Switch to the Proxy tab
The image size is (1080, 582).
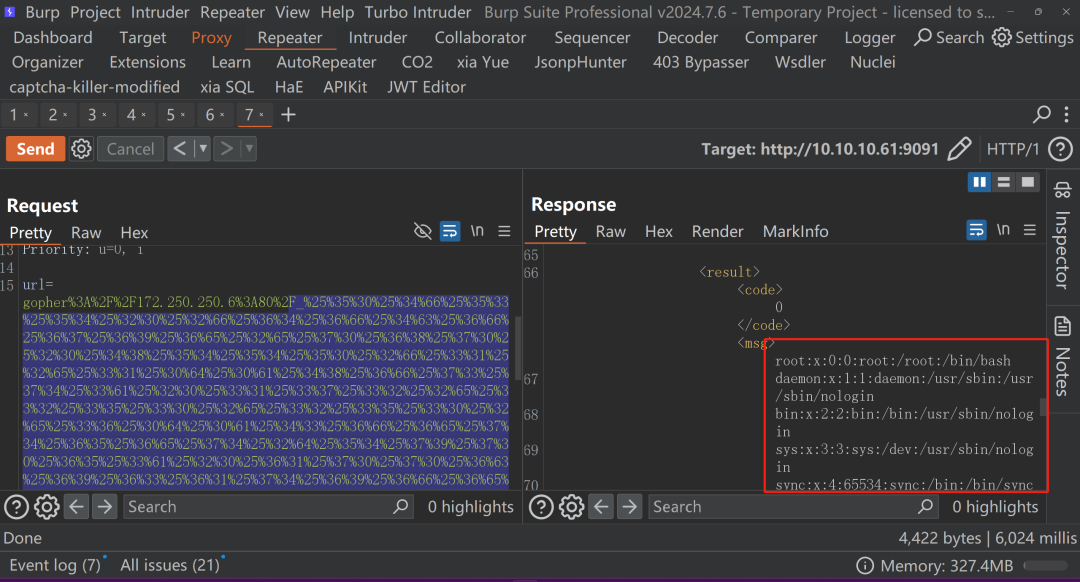pos(211,37)
